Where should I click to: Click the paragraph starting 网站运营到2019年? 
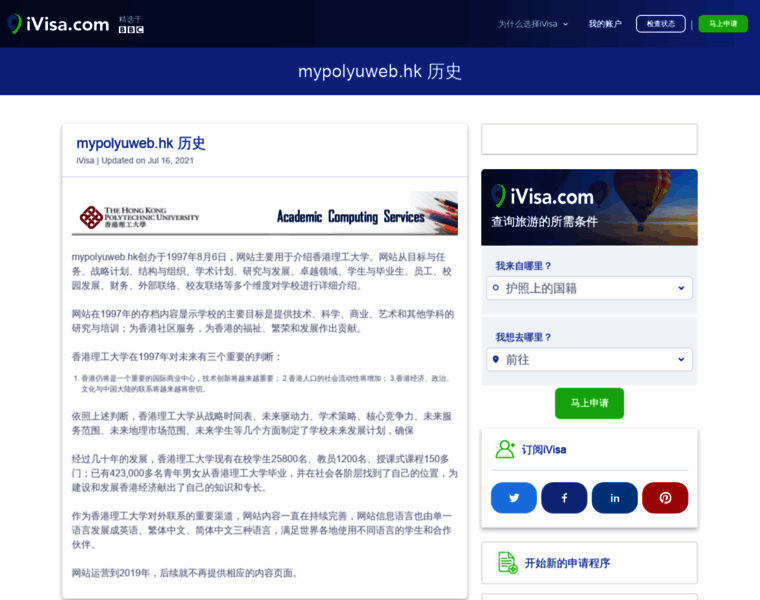click(185, 573)
